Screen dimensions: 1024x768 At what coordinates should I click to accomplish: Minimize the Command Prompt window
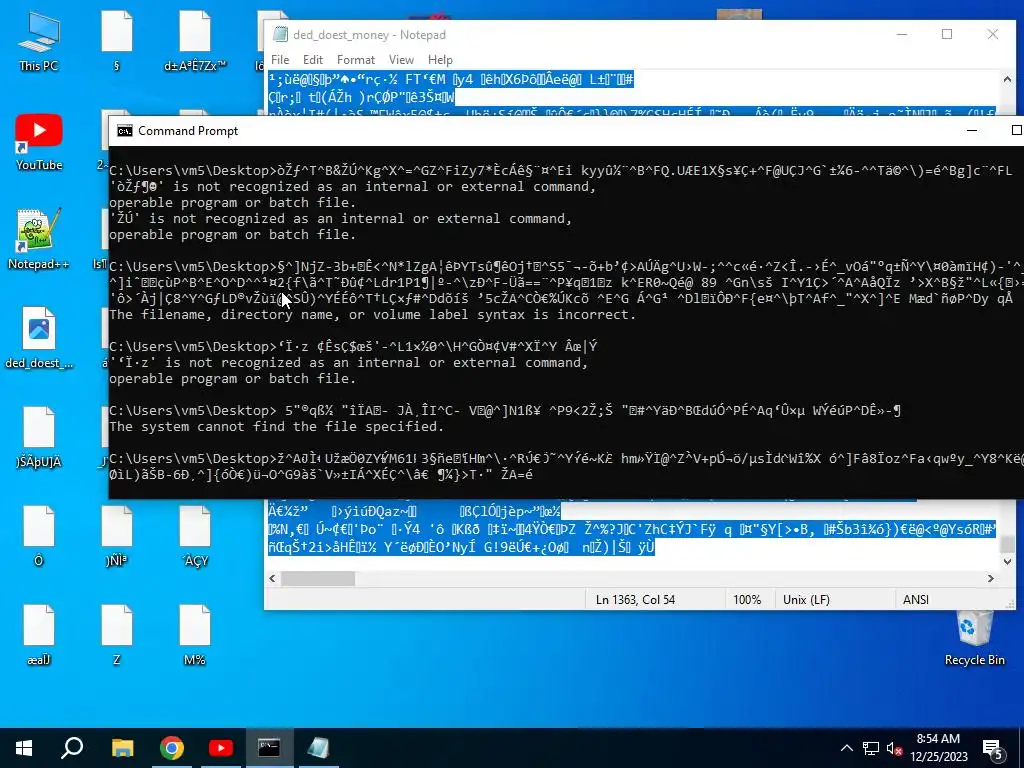click(x=972, y=131)
